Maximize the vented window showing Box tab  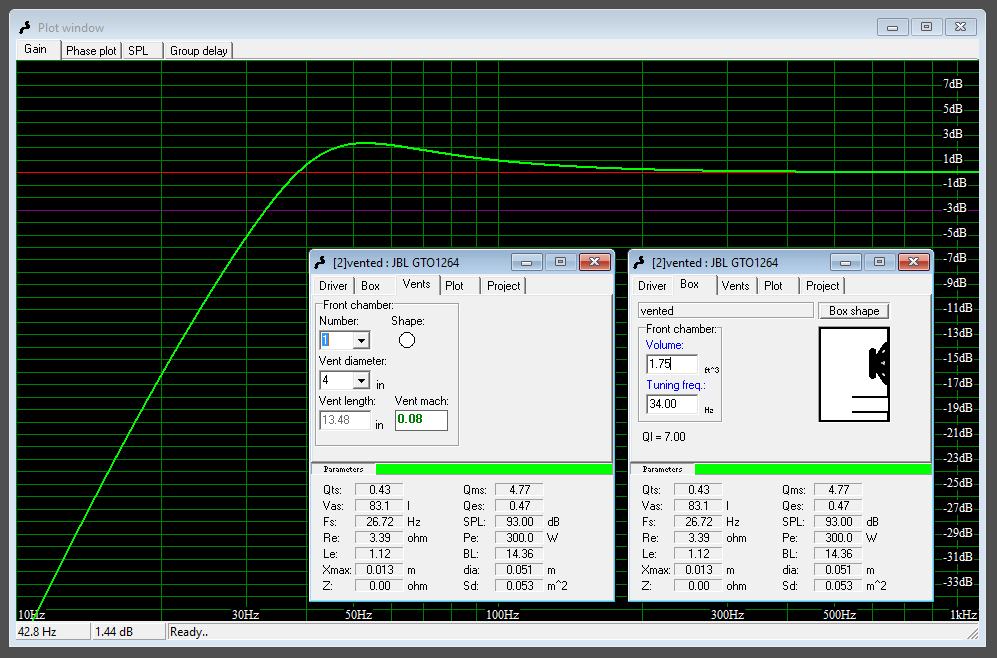coord(879,262)
